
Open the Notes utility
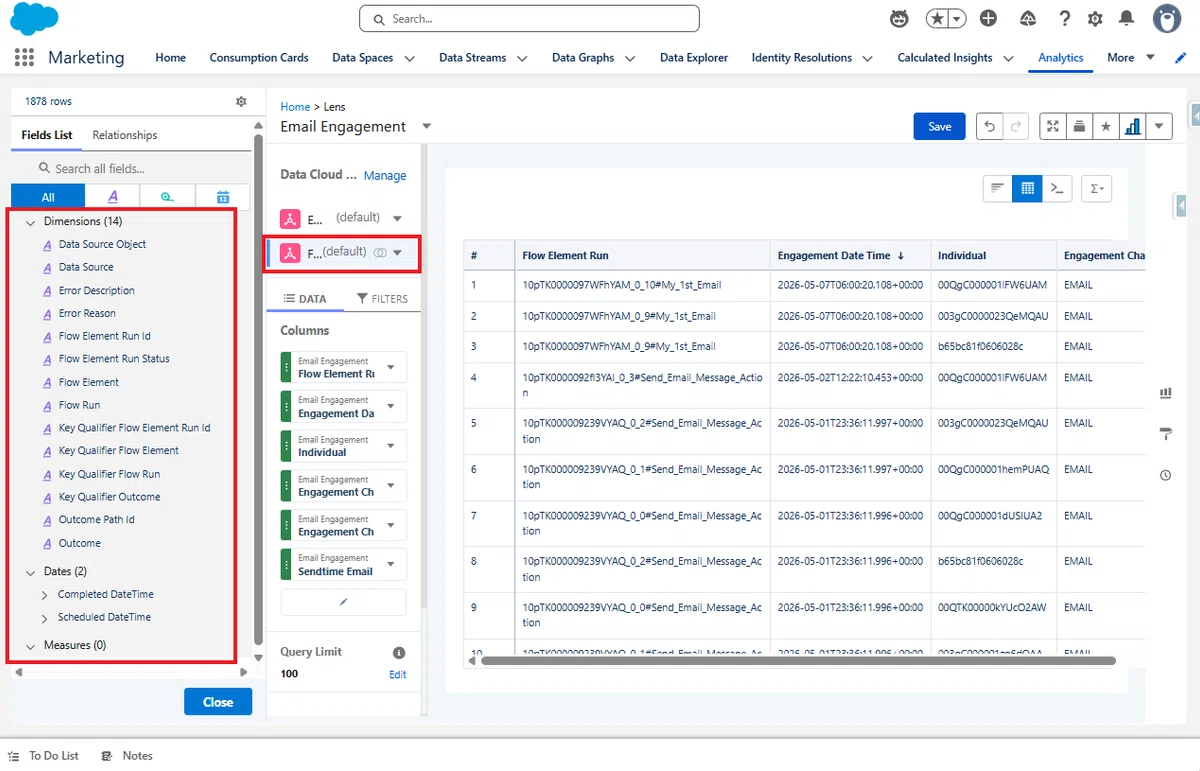coord(127,756)
